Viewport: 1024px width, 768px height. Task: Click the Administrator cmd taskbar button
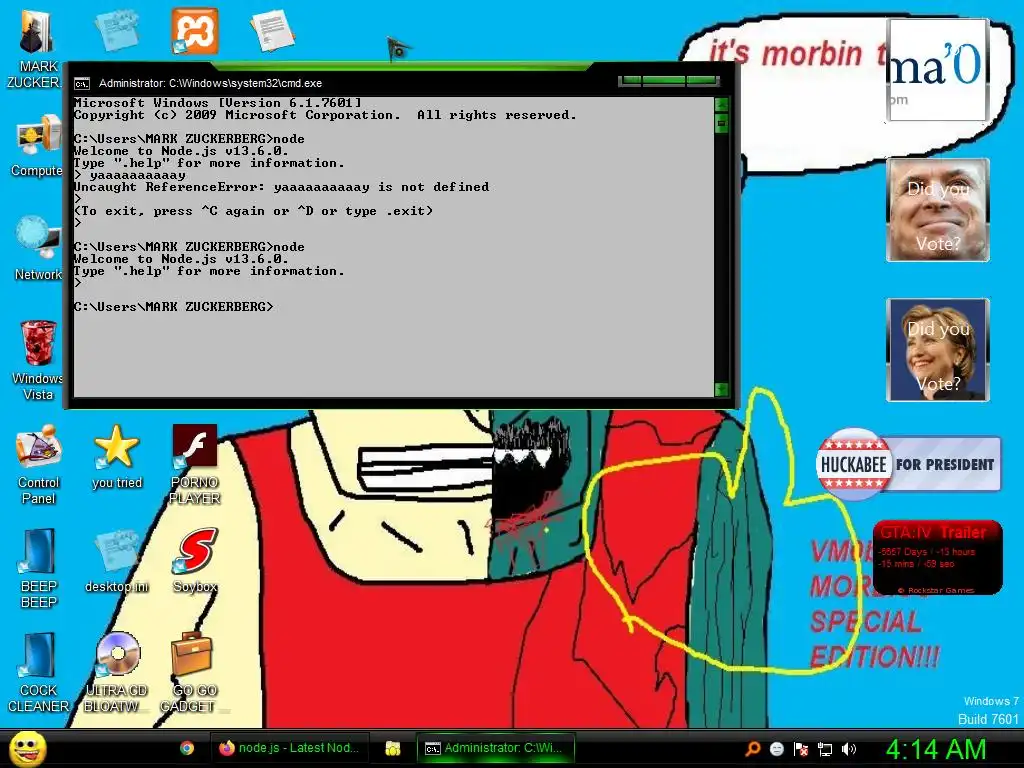(494, 748)
